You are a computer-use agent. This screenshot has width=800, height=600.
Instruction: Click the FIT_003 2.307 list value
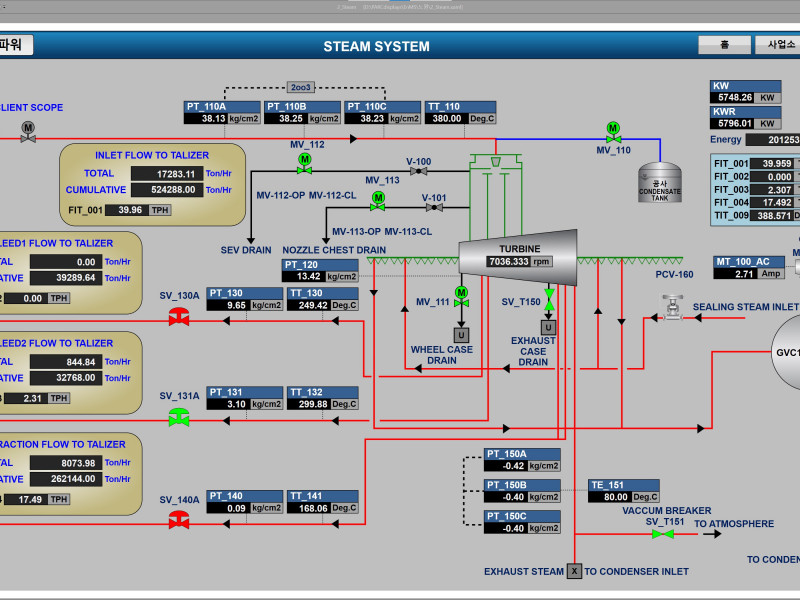coord(771,190)
